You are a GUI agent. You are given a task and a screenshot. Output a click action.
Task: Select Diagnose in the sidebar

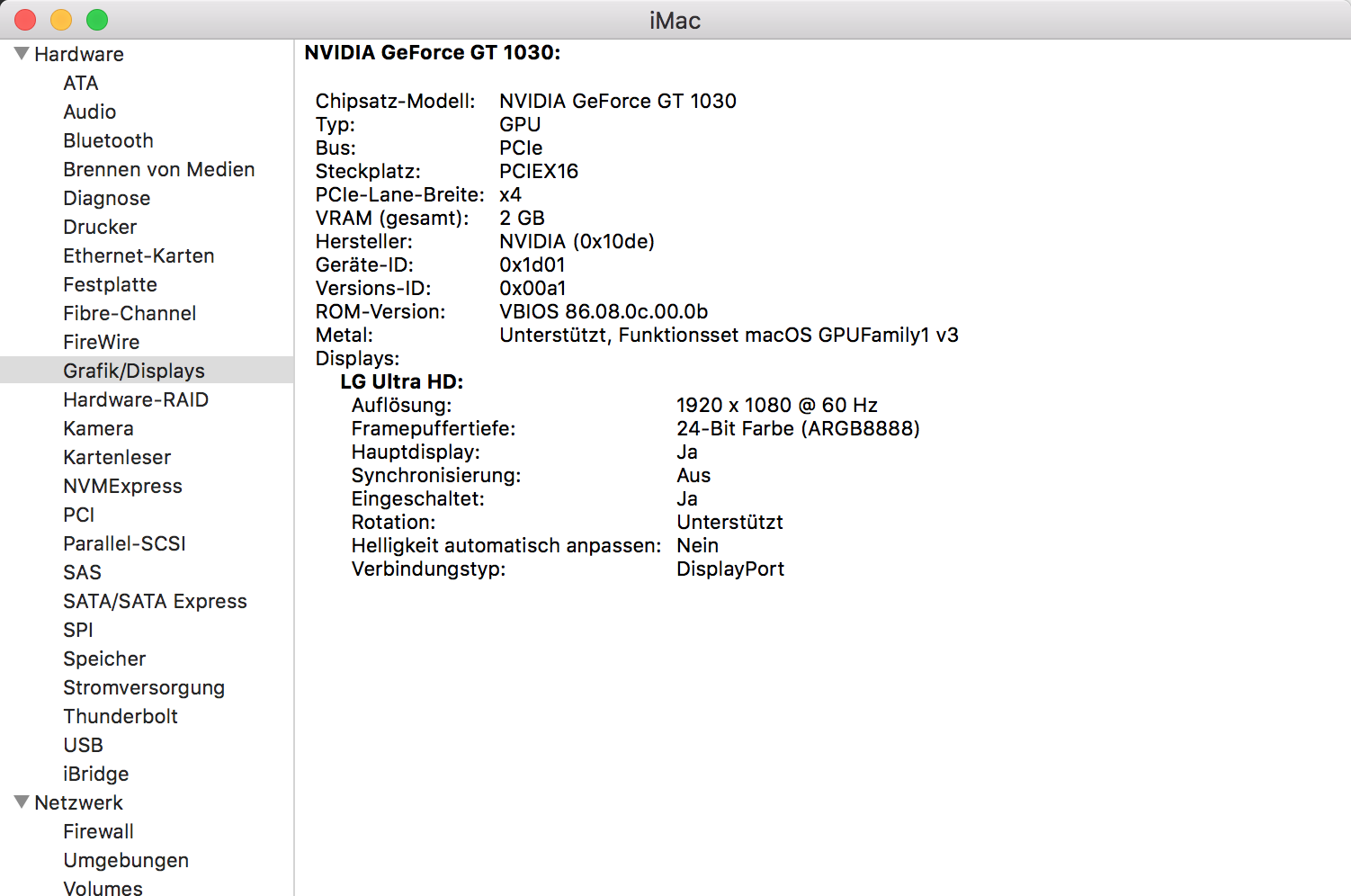(x=107, y=198)
